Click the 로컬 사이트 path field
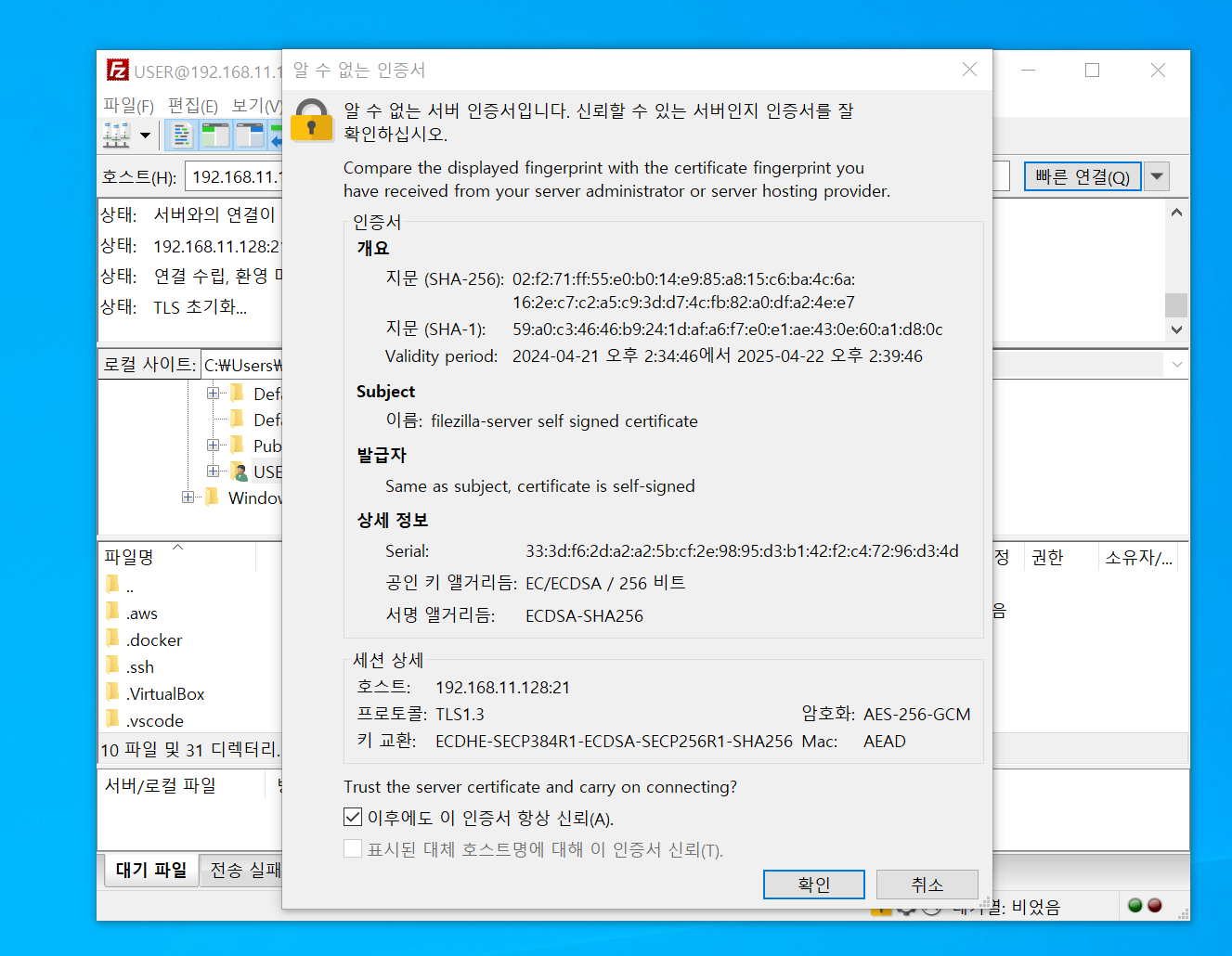Image resolution: width=1232 pixels, height=956 pixels. click(x=242, y=365)
